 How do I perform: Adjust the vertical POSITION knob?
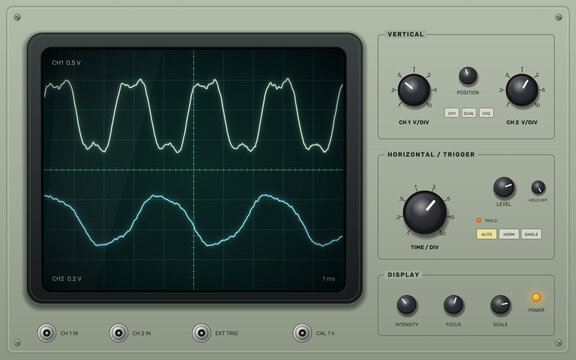coord(468,76)
